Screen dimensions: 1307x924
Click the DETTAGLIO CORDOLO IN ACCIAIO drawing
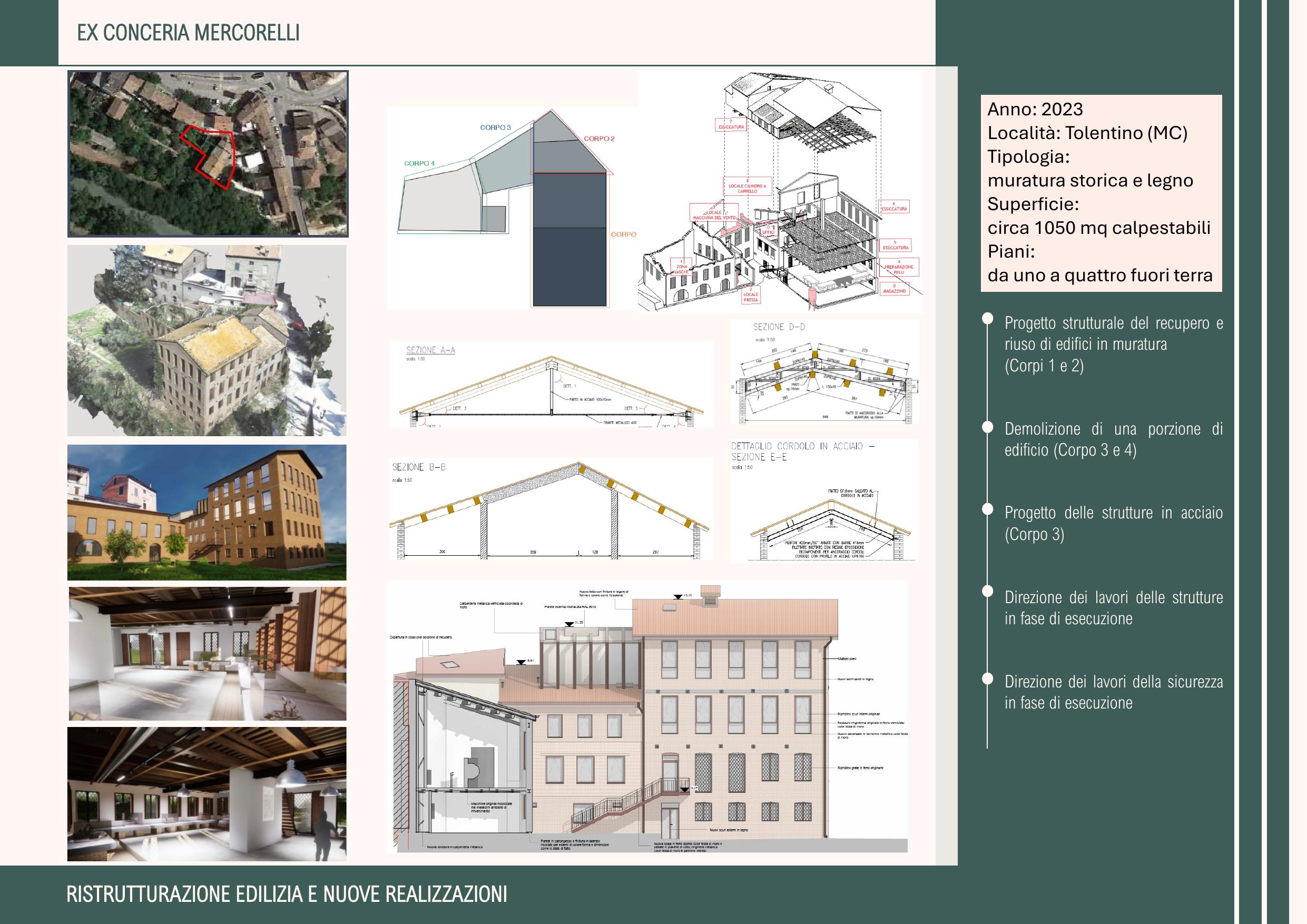825,500
